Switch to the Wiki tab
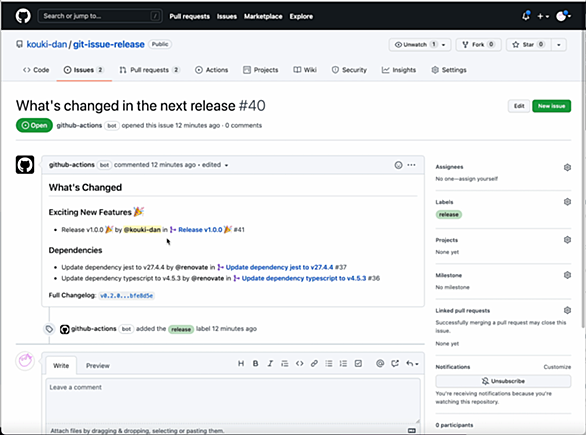Screen dimensions: 586x435 tap(305, 70)
